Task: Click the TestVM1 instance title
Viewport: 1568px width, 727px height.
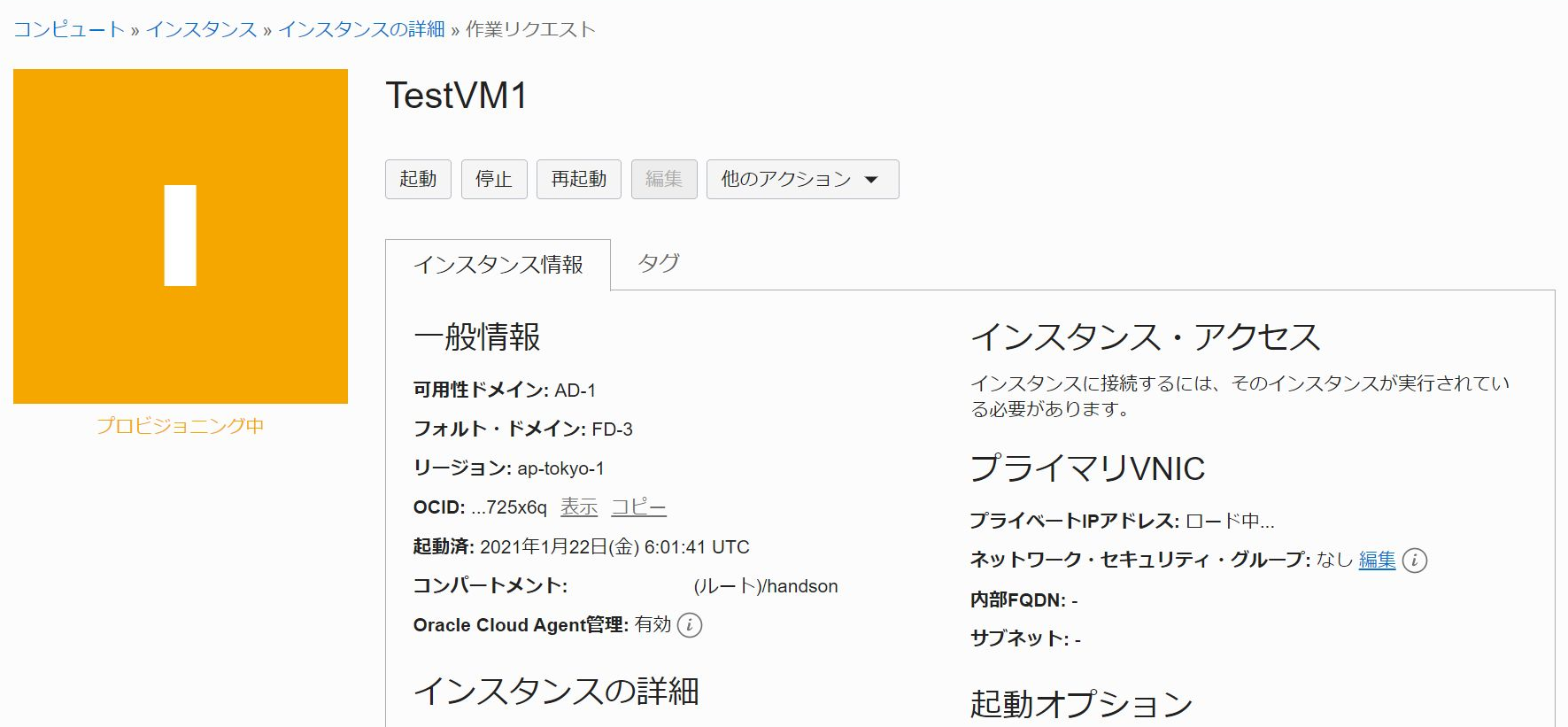Action: pos(456,96)
